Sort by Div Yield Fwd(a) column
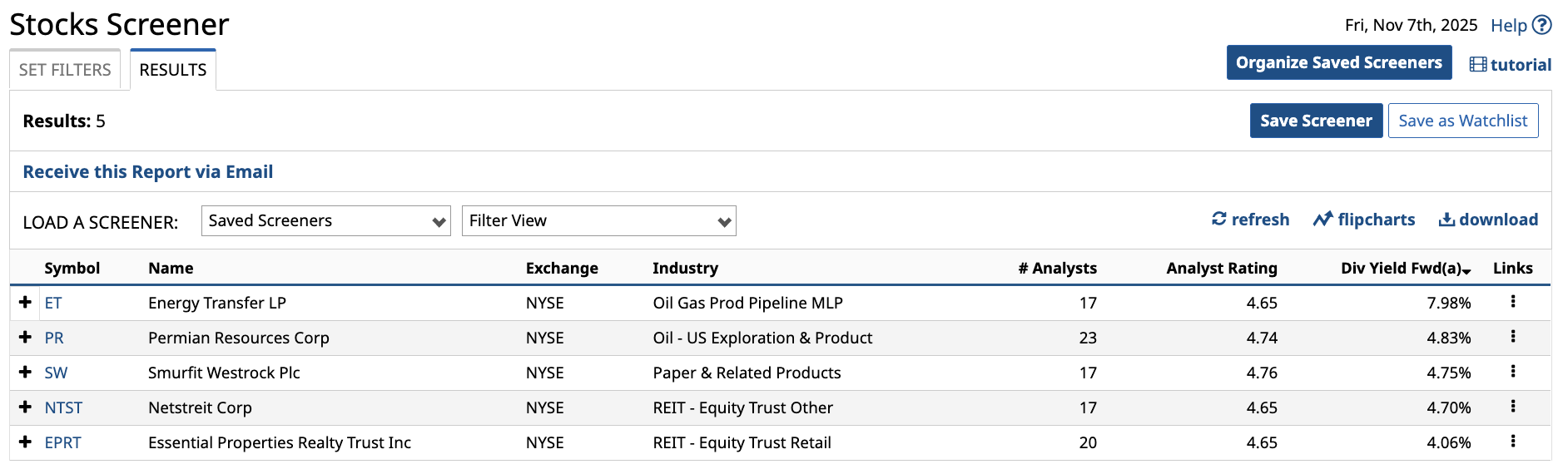Image resolution: width=1568 pixels, height=474 pixels. [x=1405, y=268]
